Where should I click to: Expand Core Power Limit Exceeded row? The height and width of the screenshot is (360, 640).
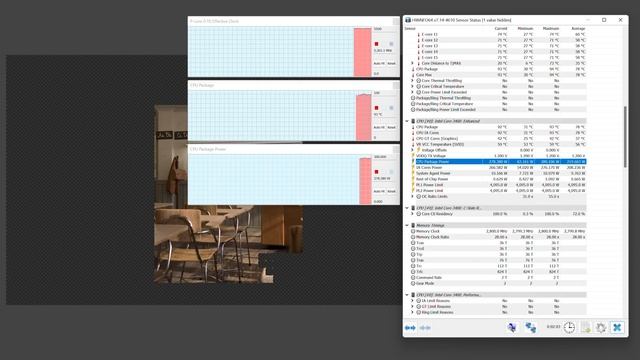coord(412,92)
